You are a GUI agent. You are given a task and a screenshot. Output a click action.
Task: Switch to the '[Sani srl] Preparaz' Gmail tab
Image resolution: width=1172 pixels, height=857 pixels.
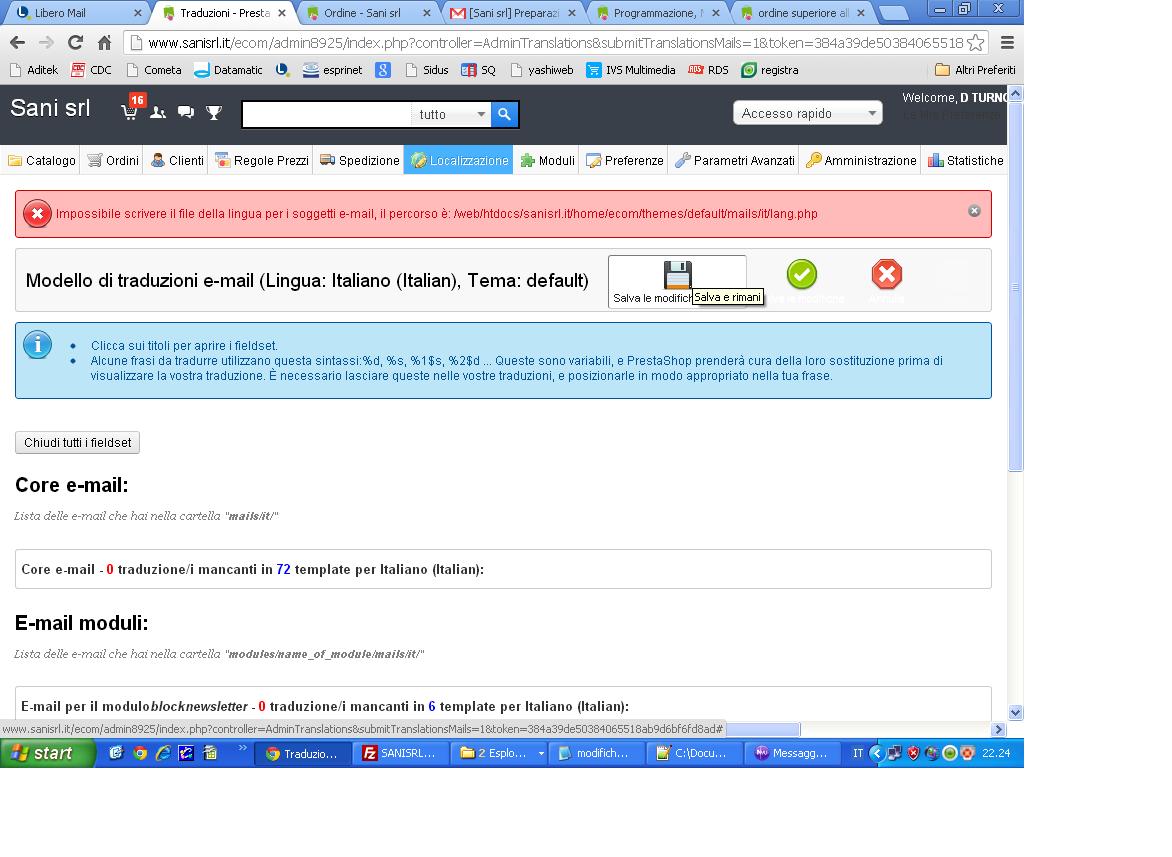(512, 13)
